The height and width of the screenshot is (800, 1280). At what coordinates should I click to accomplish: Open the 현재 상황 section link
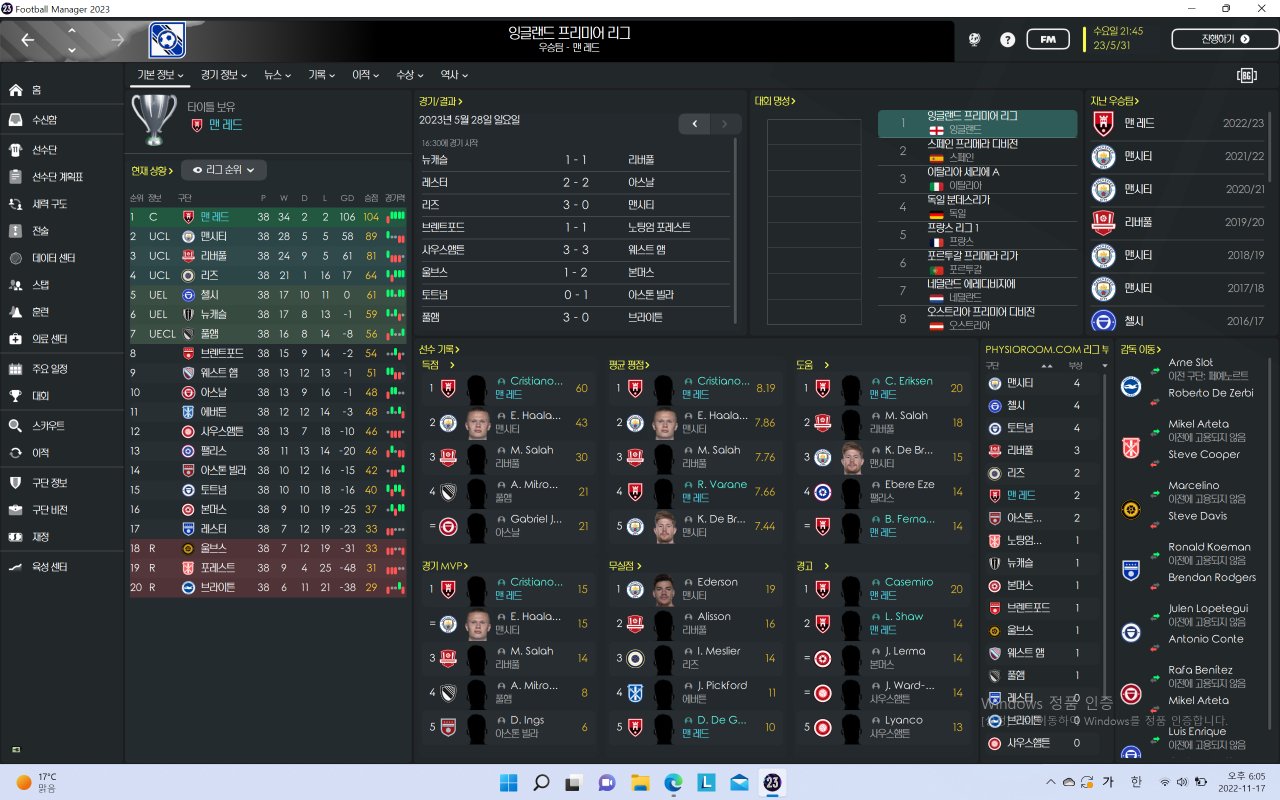(x=153, y=171)
